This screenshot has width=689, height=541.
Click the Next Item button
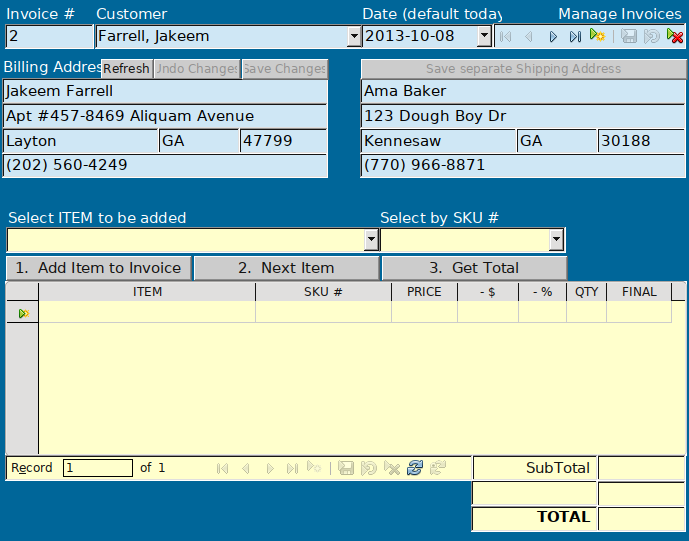click(x=286, y=268)
